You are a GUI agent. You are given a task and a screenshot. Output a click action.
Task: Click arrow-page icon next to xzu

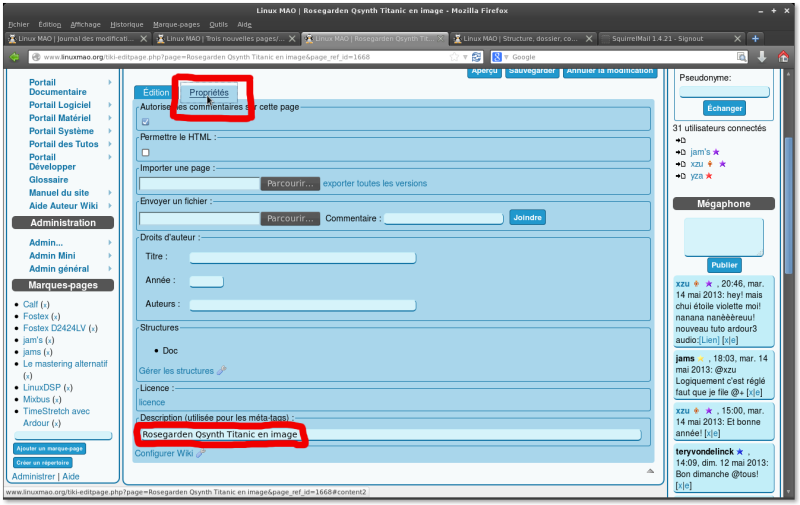pos(681,164)
